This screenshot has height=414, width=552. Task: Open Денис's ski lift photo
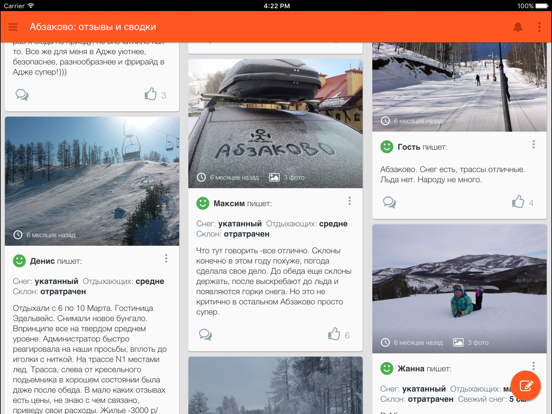tap(92, 181)
